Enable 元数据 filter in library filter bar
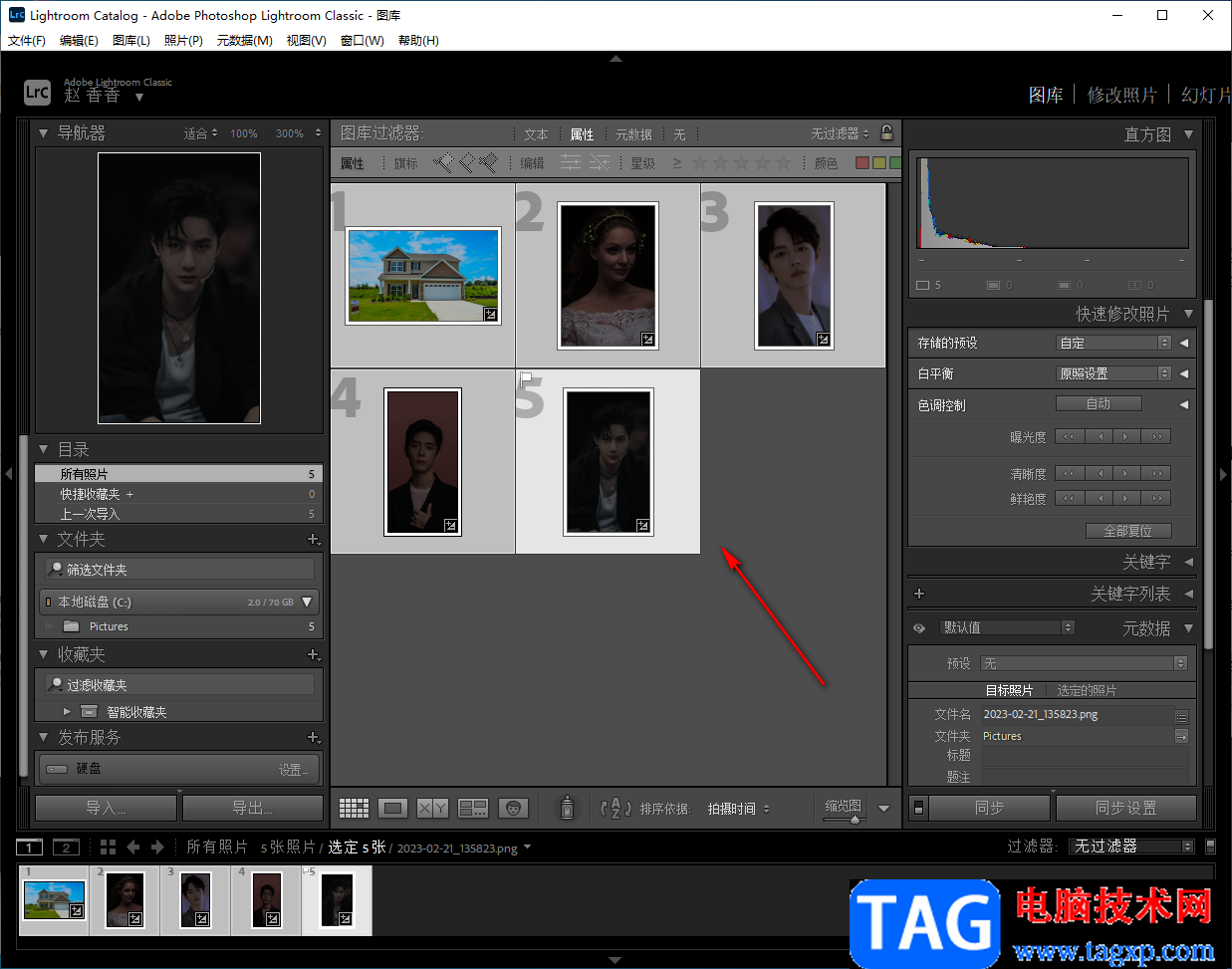 click(x=633, y=134)
